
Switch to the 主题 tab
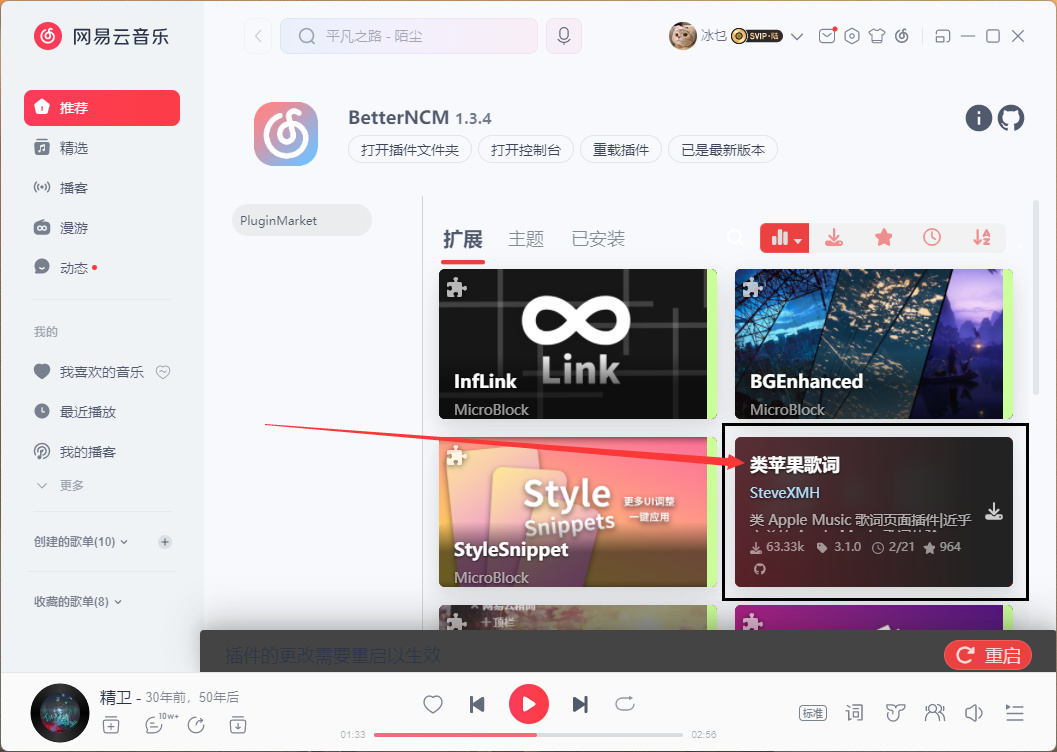(526, 239)
